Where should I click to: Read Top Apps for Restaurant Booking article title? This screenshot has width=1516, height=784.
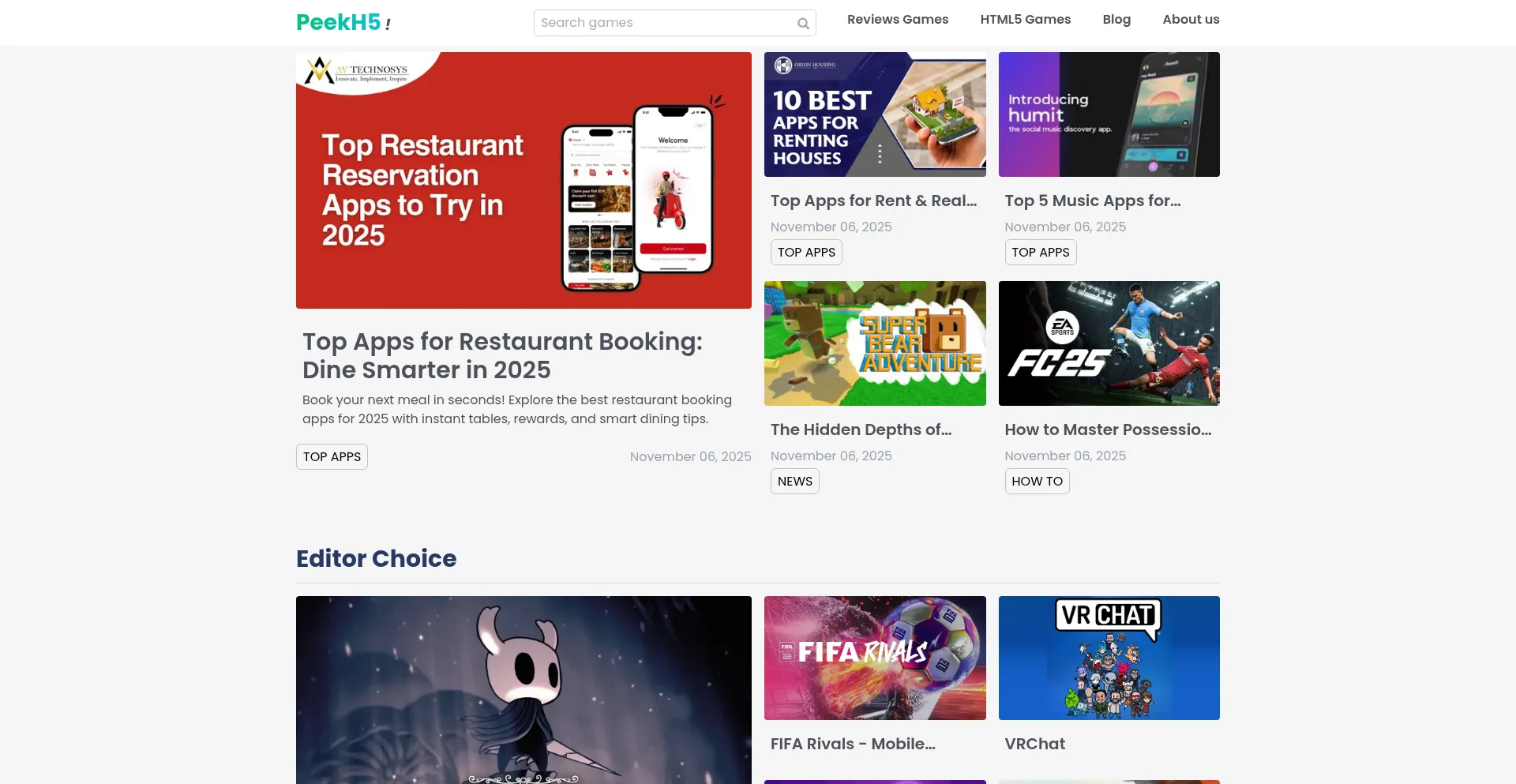pyautogui.click(x=502, y=355)
